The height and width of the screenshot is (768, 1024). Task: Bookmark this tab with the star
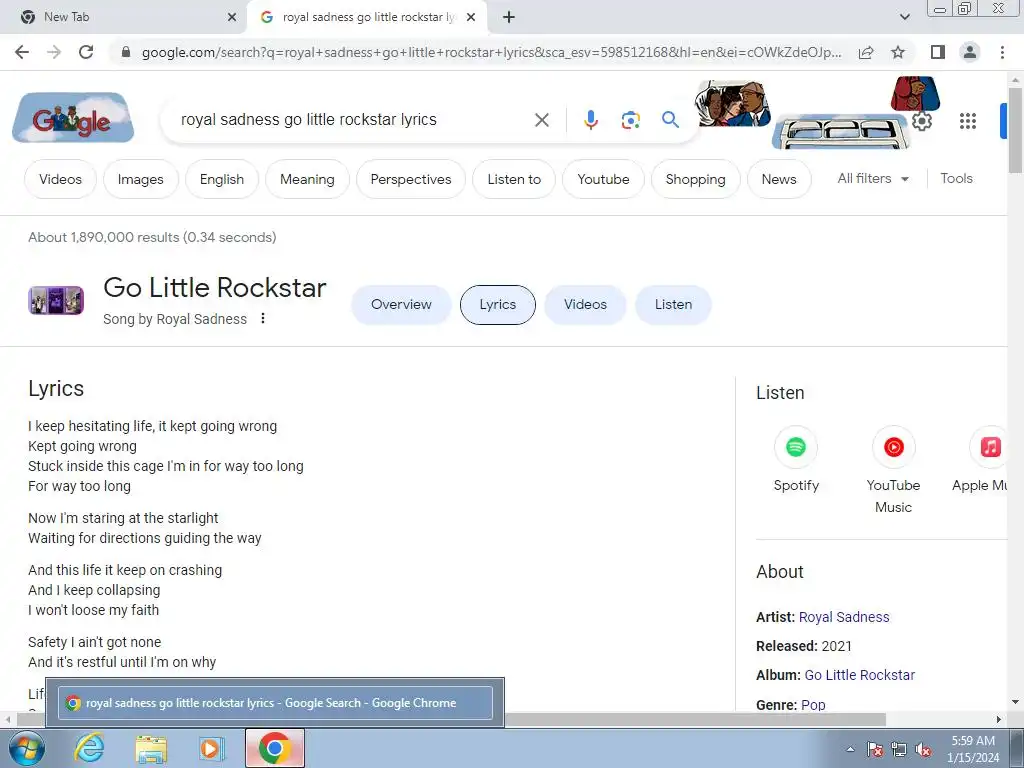click(x=898, y=52)
